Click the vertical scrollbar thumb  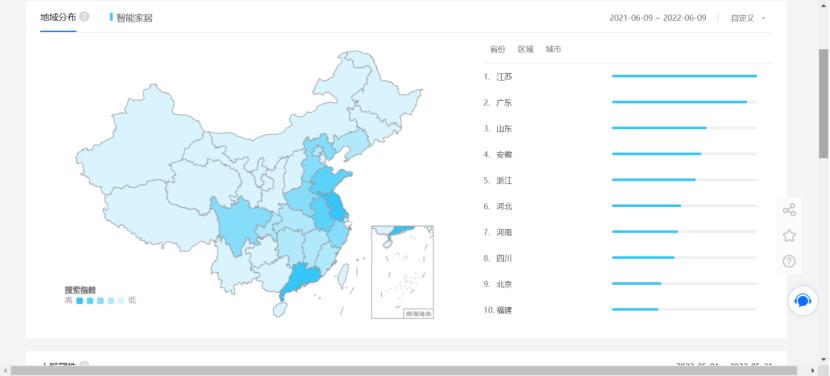click(x=823, y=103)
